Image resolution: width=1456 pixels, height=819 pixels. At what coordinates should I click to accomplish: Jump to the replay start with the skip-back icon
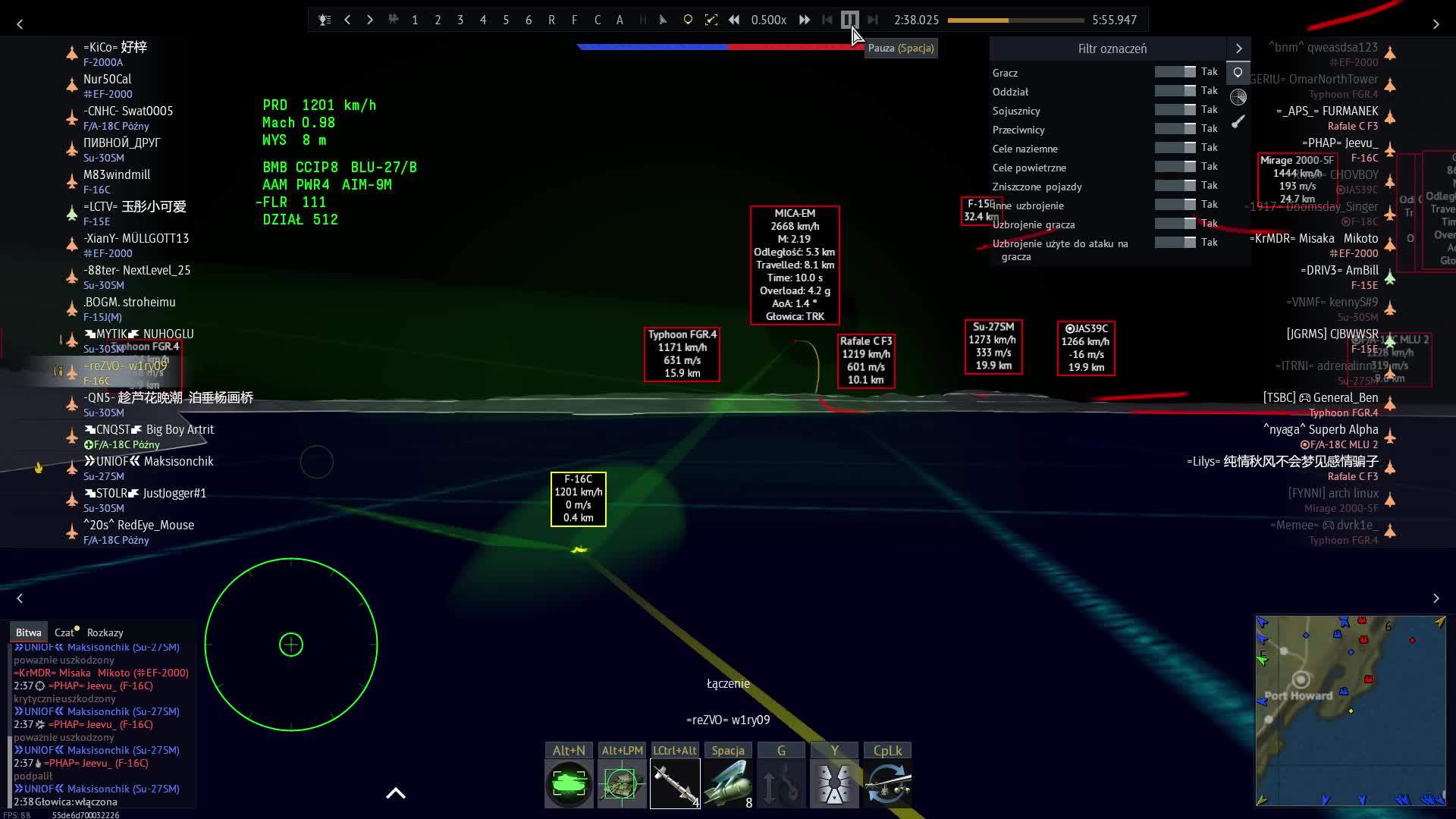click(x=827, y=20)
